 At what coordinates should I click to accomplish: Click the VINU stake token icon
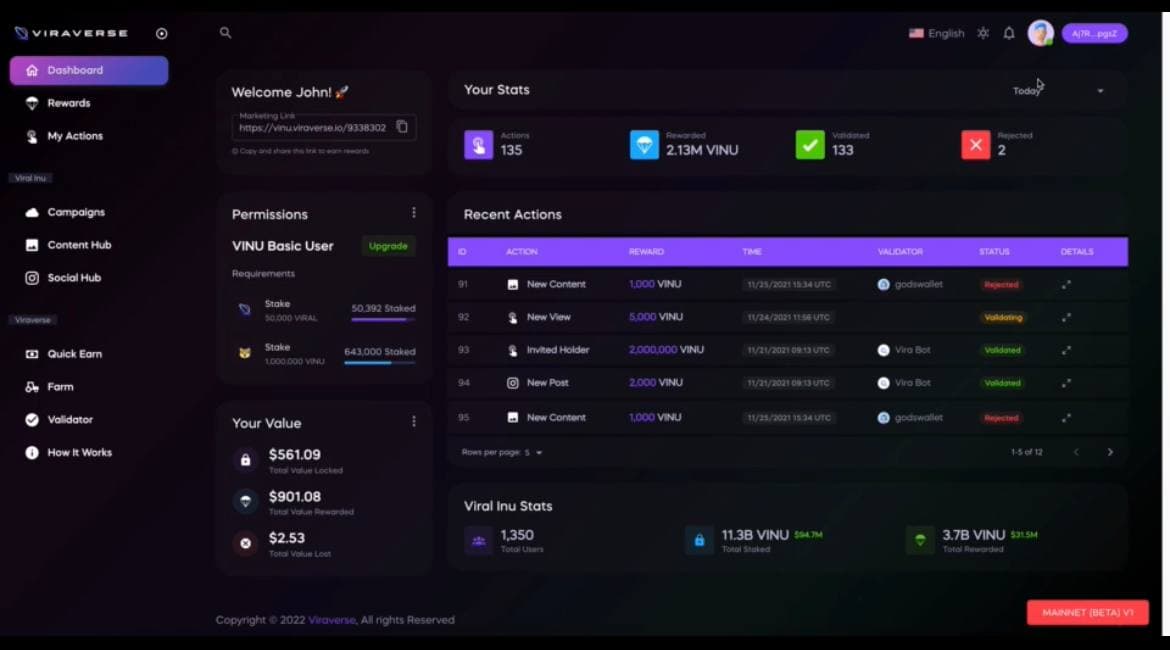[x=245, y=352]
